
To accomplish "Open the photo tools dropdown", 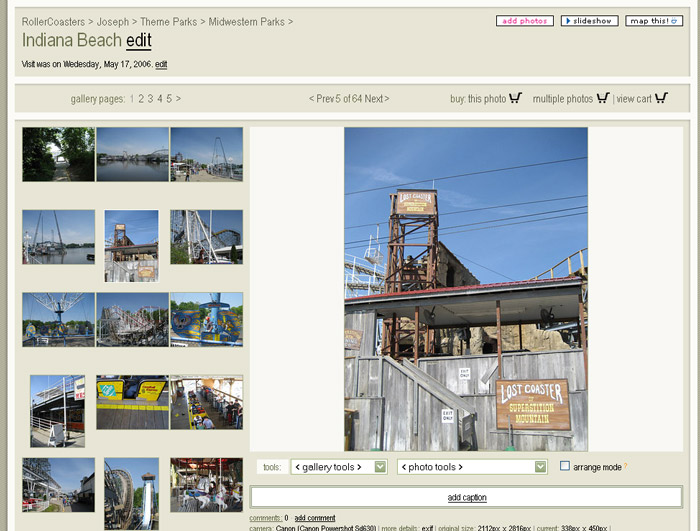I will (472, 467).
